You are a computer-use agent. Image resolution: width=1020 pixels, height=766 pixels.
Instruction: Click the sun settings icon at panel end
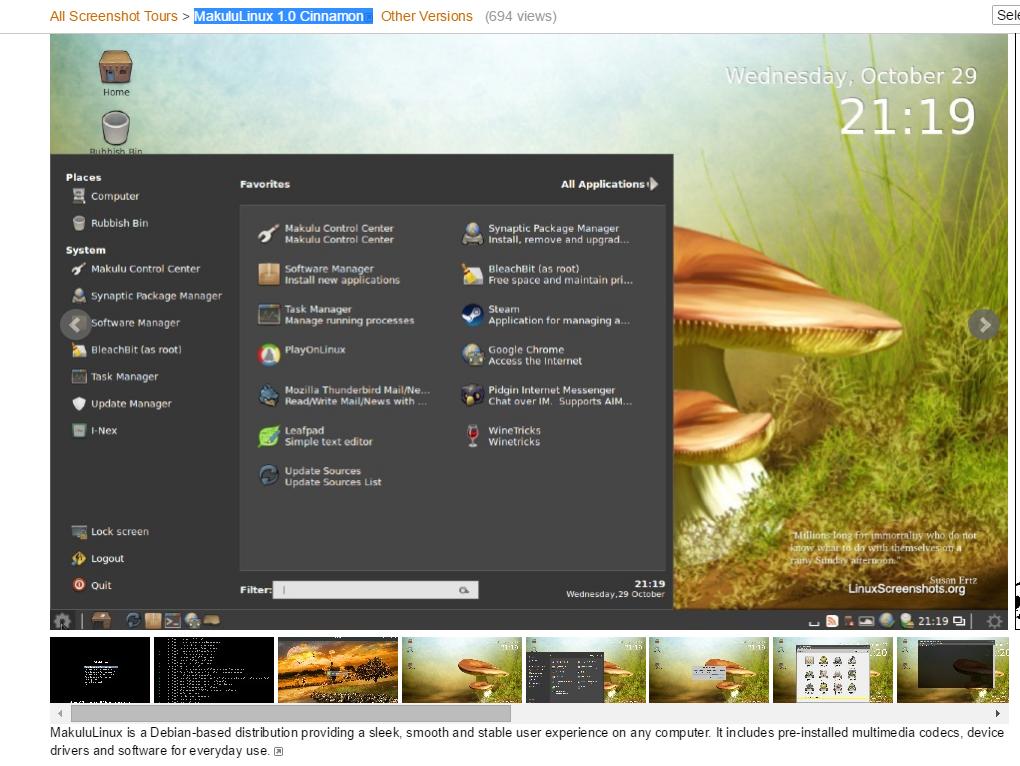994,621
